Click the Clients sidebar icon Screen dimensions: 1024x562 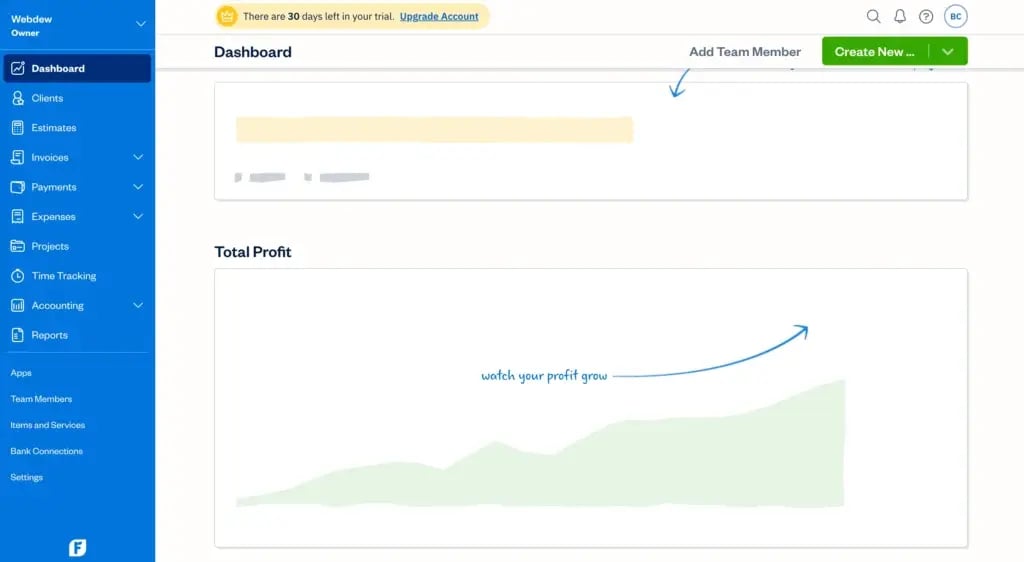tap(17, 98)
